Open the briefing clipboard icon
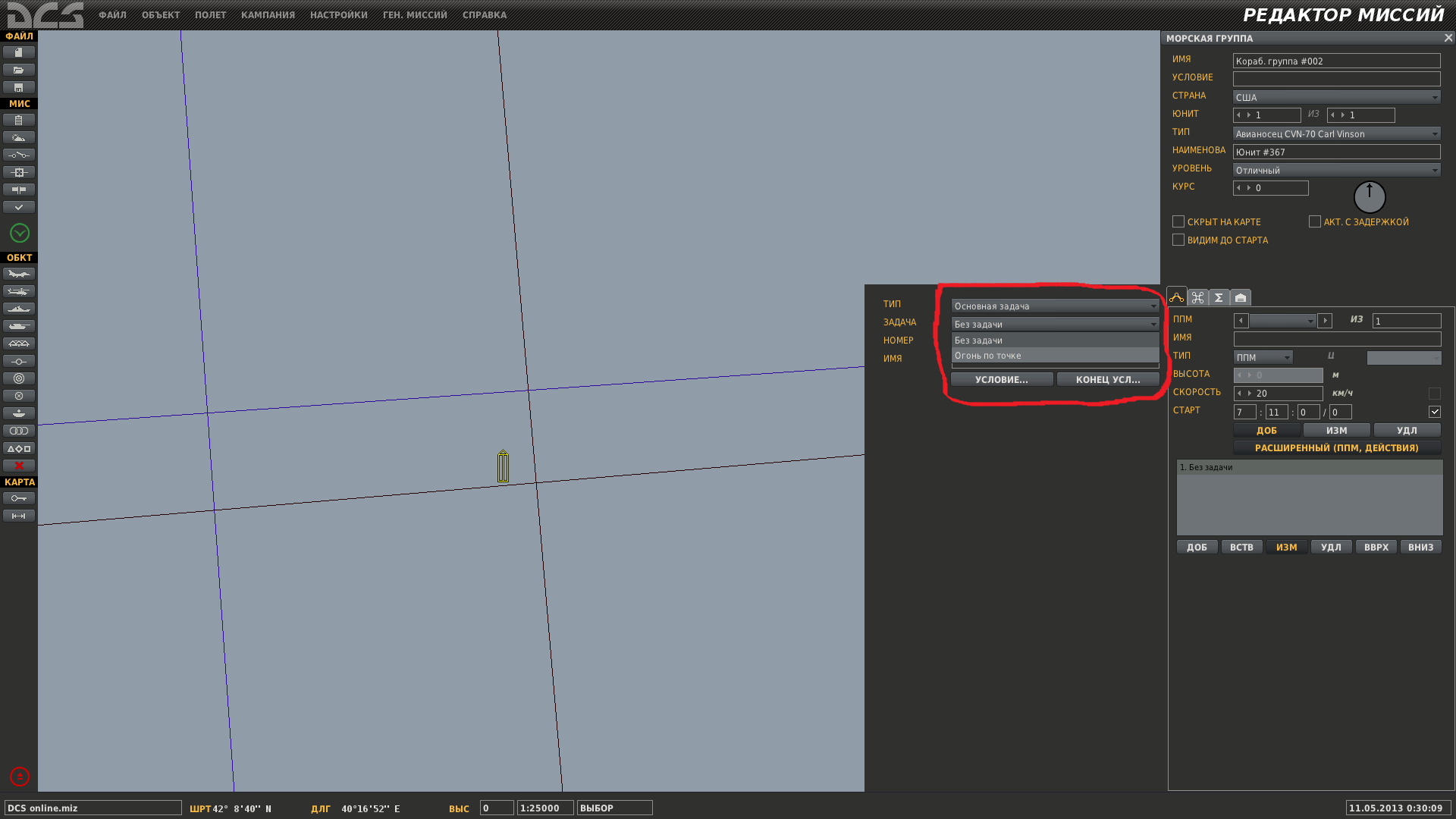Screen dimensions: 1456x819 [19, 120]
